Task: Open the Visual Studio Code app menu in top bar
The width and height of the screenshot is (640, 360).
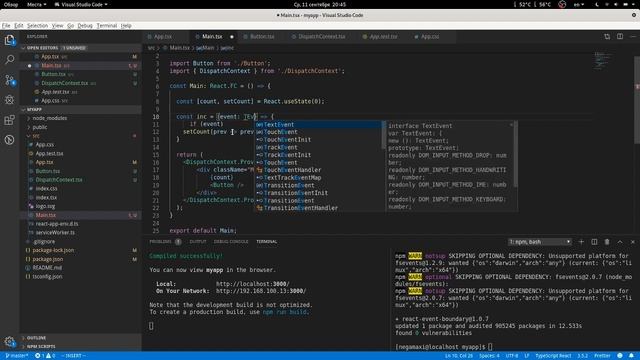Action: 81,4
